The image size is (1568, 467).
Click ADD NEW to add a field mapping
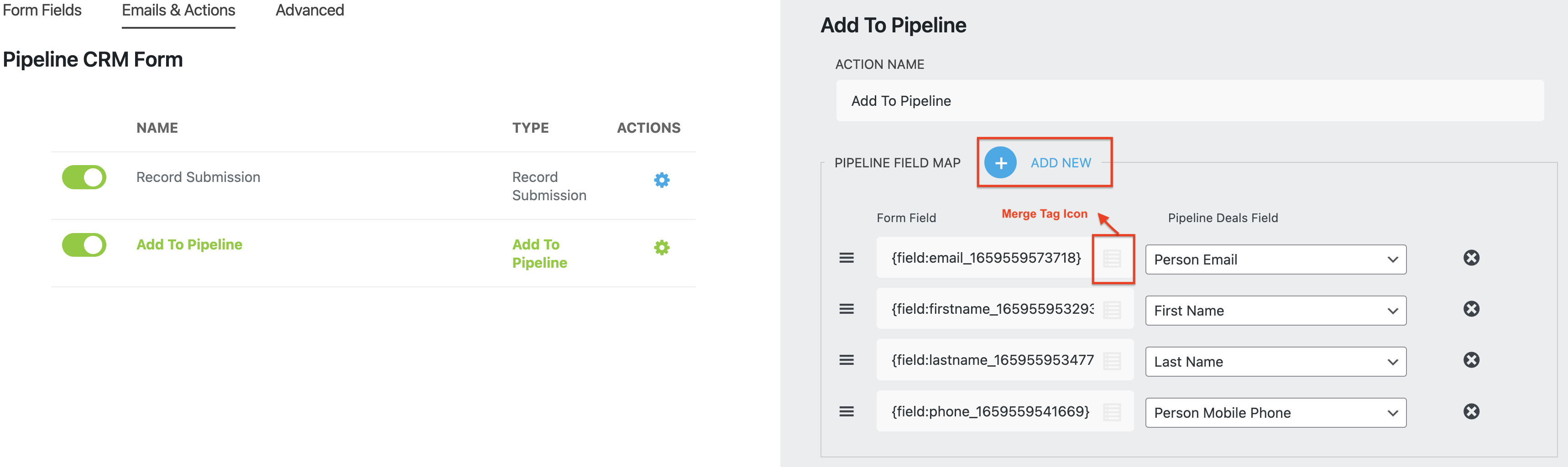click(1061, 162)
